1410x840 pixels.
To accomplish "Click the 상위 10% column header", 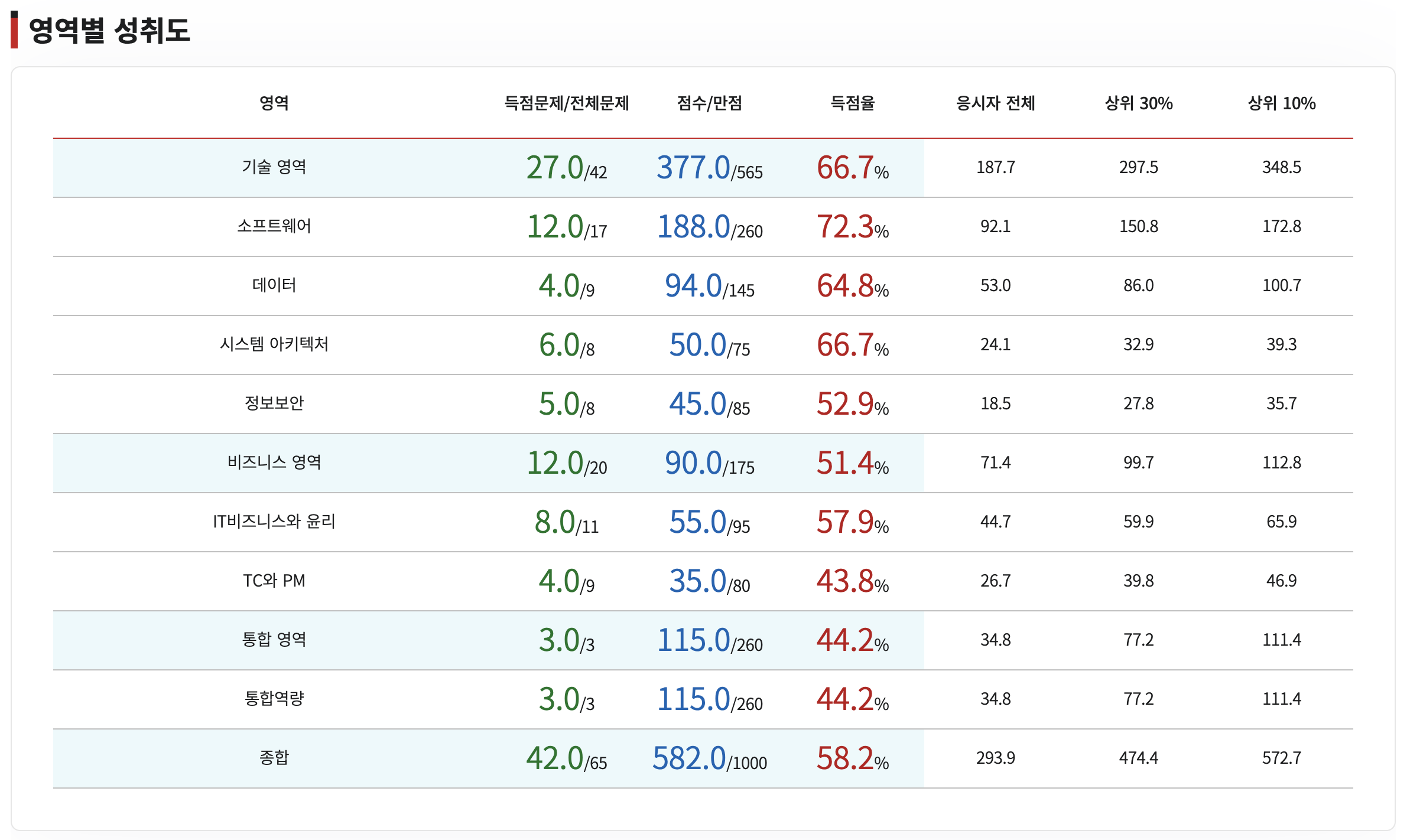I will [x=1281, y=103].
